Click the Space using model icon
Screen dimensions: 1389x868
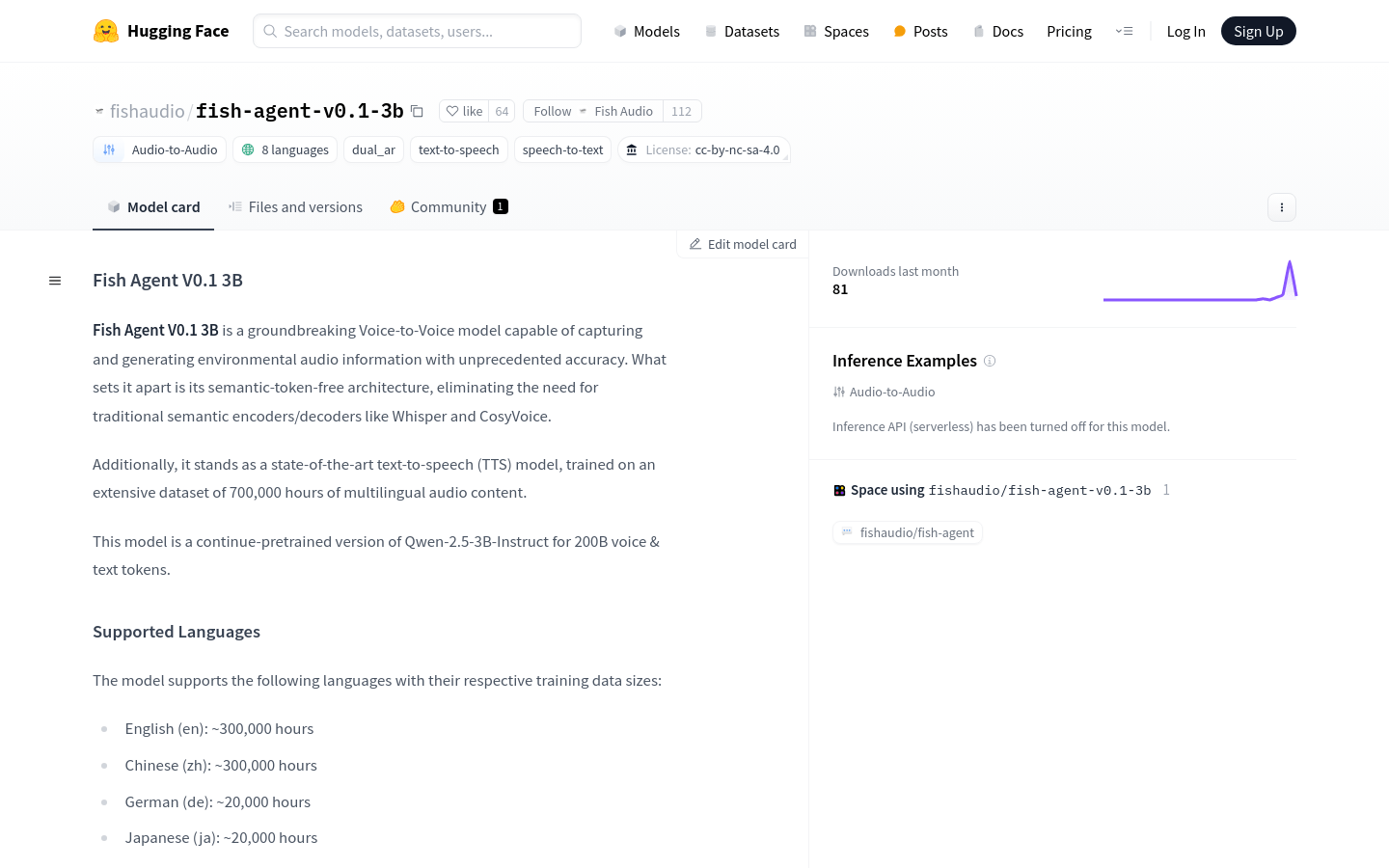coord(839,490)
